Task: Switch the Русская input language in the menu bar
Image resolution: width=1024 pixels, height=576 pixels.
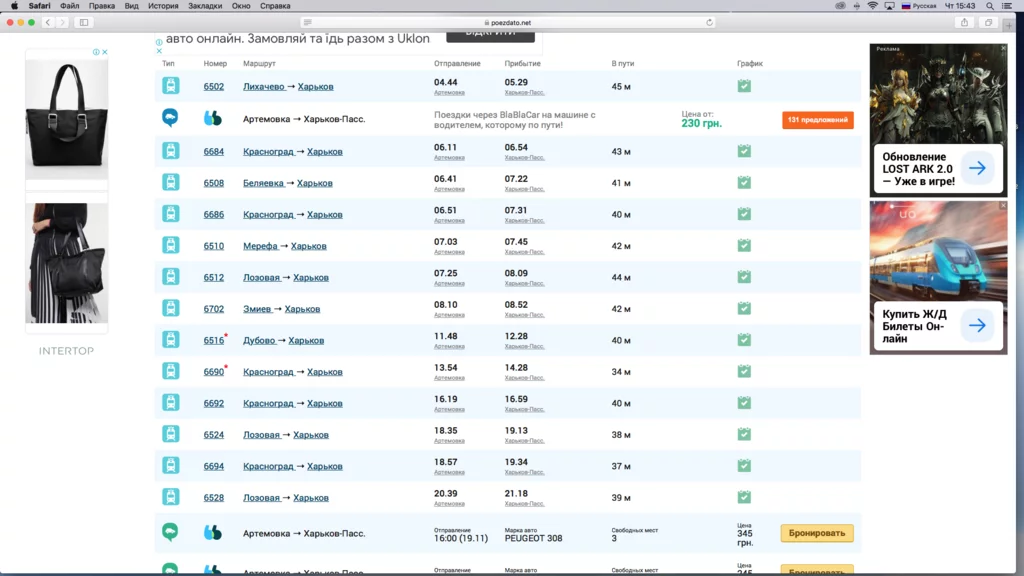Action: click(x=919, y=6)
